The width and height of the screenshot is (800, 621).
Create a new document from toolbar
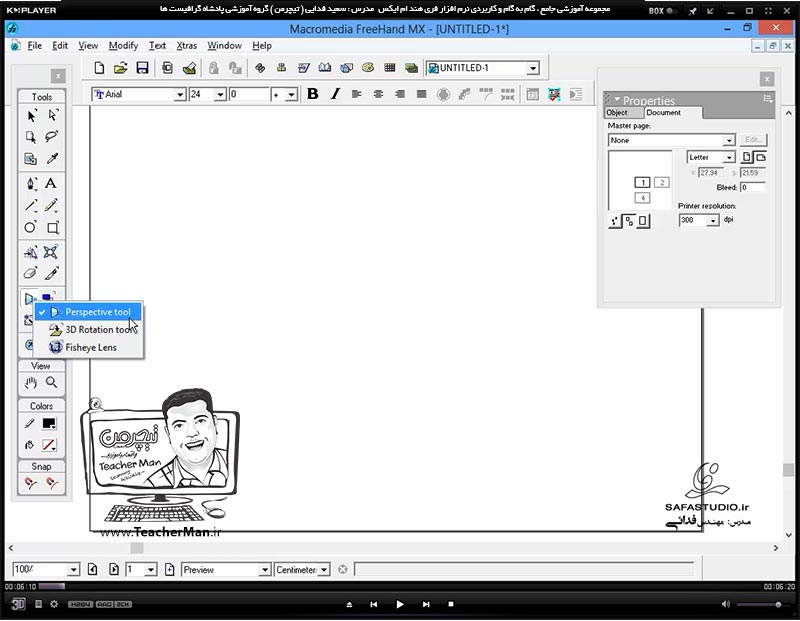click(x=99, y=68)
